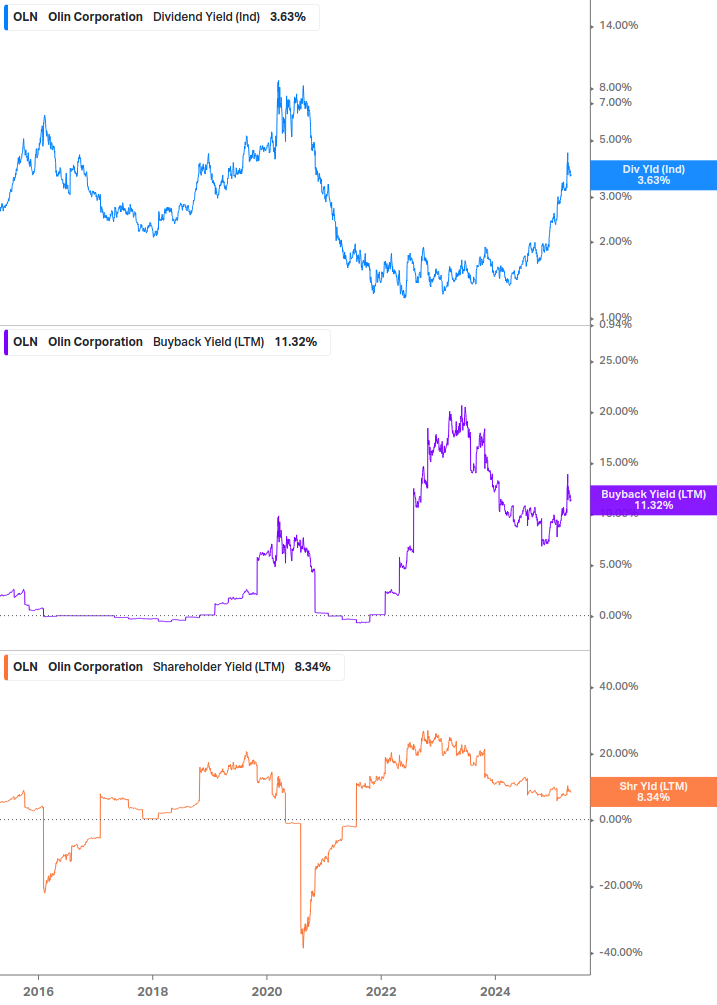The height and width of the screenshot is (1005, 717).
Task: Click the 7.00% dividend yield axis label
Action: pos(615,103)
